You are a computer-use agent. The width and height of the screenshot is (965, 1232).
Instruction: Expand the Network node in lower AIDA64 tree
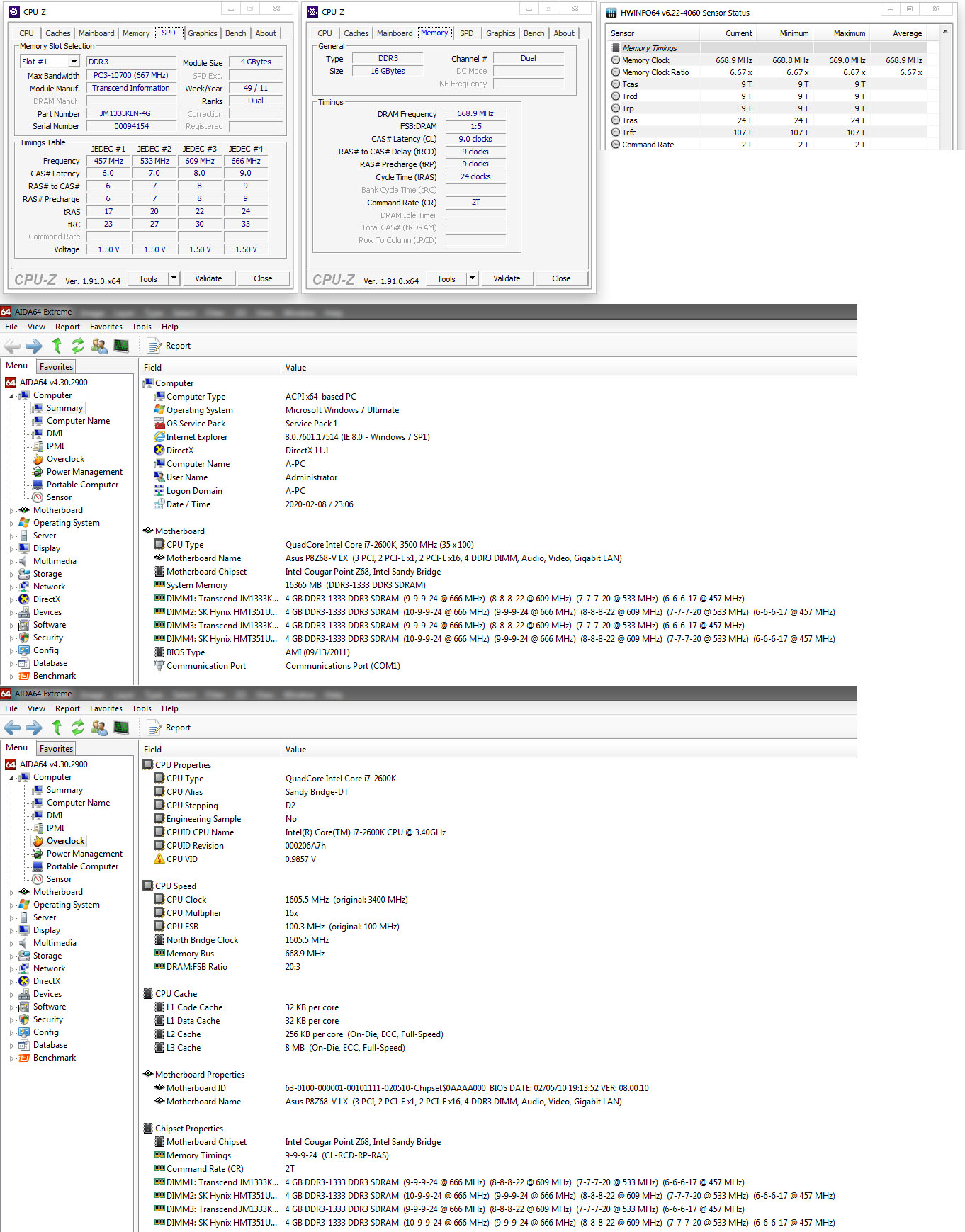pyautogui.click(x=11, y=968)
